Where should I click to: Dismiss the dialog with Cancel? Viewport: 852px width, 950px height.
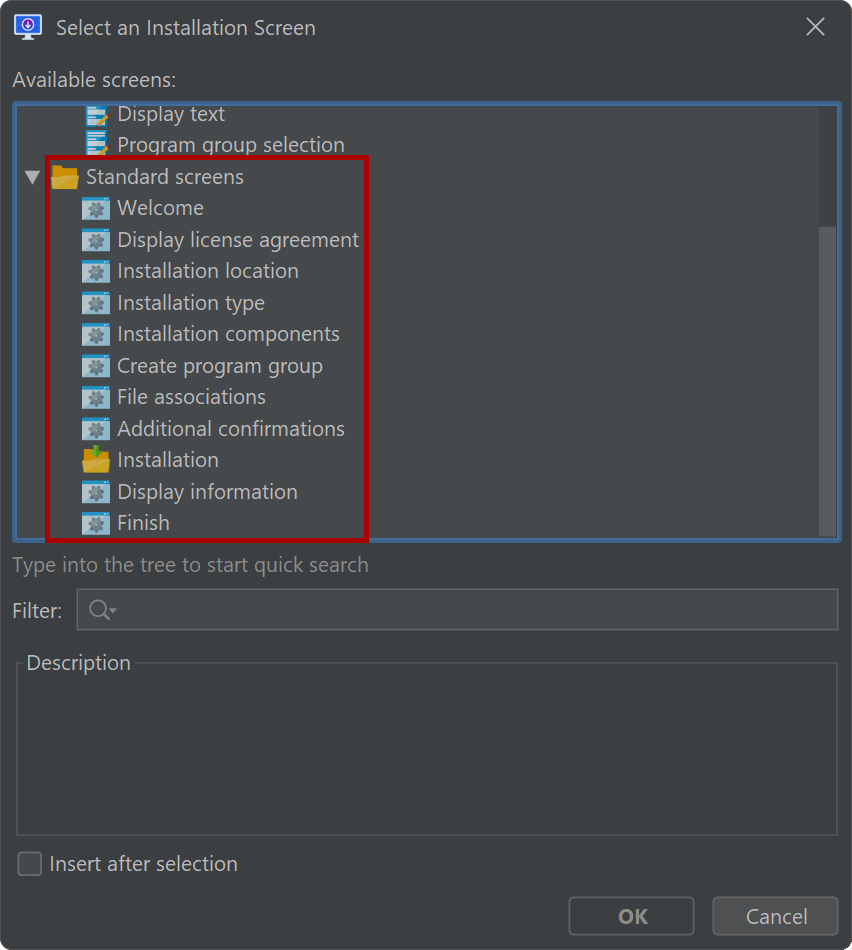(x=775, y=916)
